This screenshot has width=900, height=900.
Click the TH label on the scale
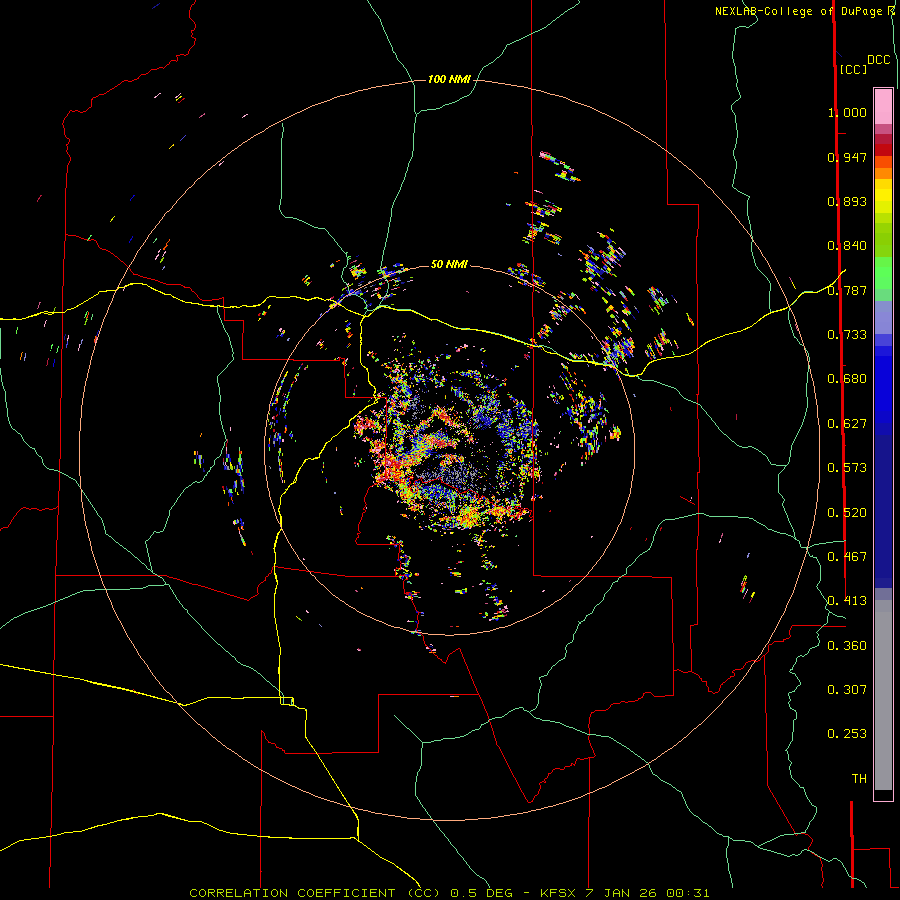click(x=859, y=779)
